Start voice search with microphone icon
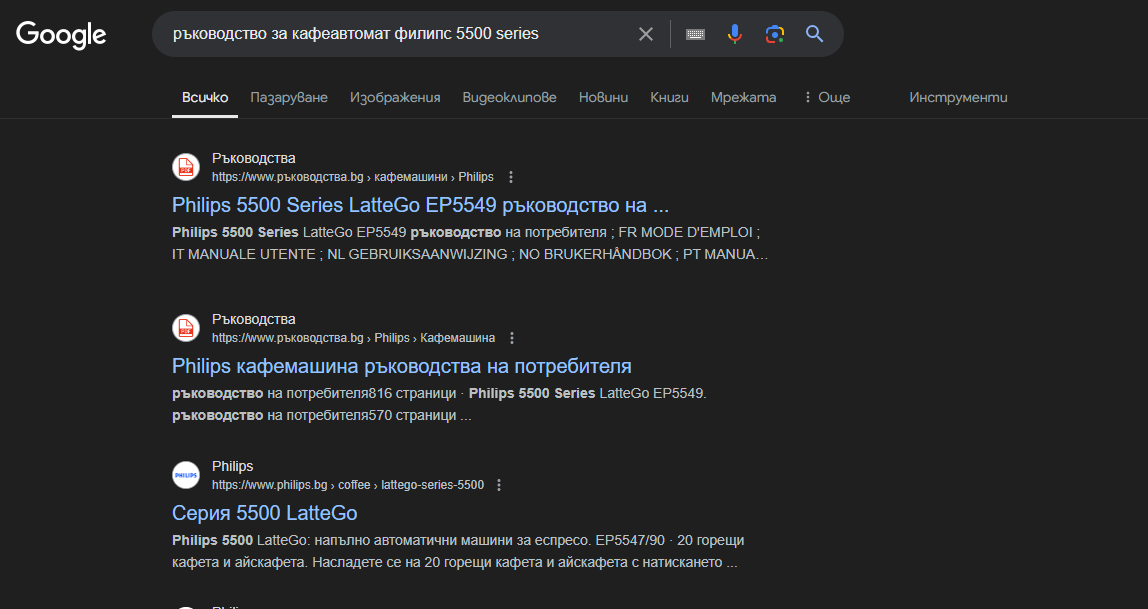The image size is (1148, 609). (735, 34)
